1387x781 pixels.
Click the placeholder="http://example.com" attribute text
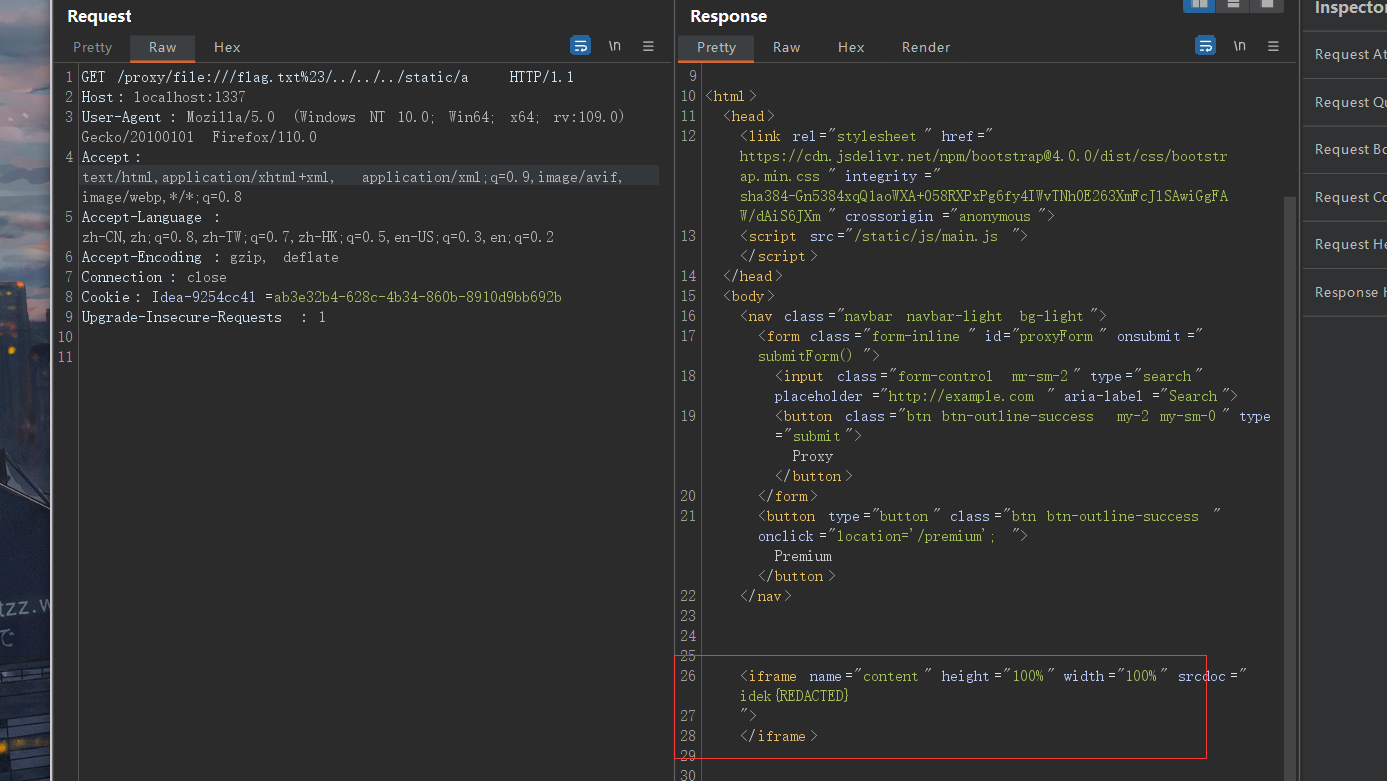[x=915, y=396]
